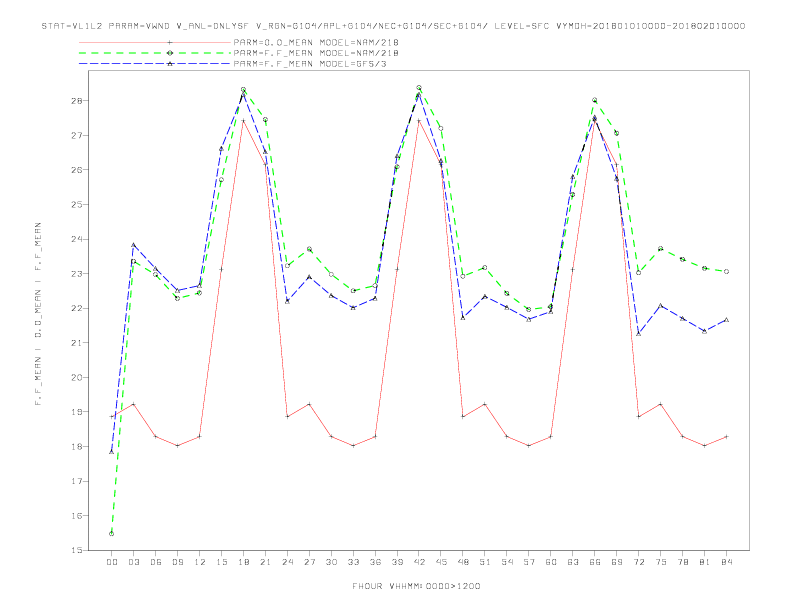Click the chart header text starting STAT=VL1L2
The image size is (792, 612).
[x=393, y=26]
